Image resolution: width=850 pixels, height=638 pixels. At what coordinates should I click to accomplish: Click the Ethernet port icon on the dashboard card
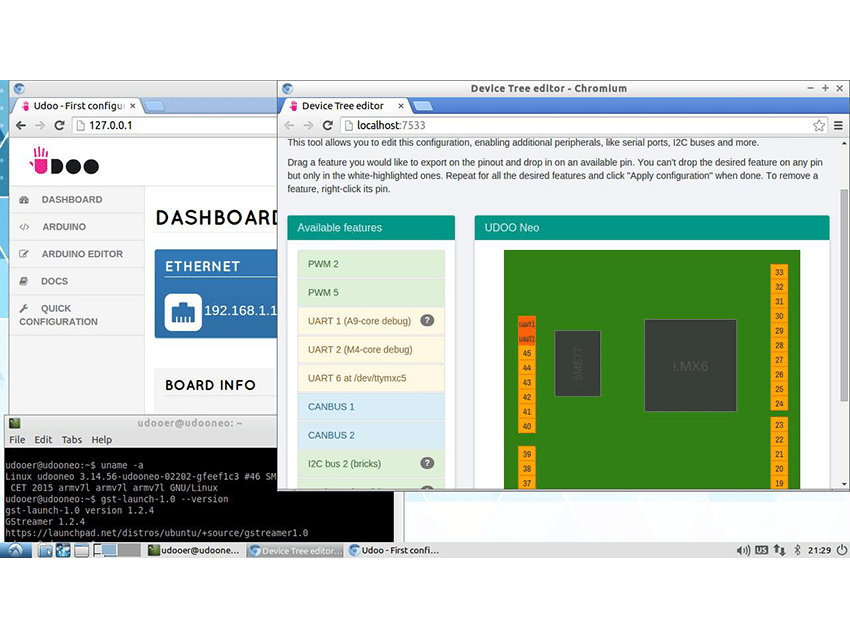(x=183, y=312)
